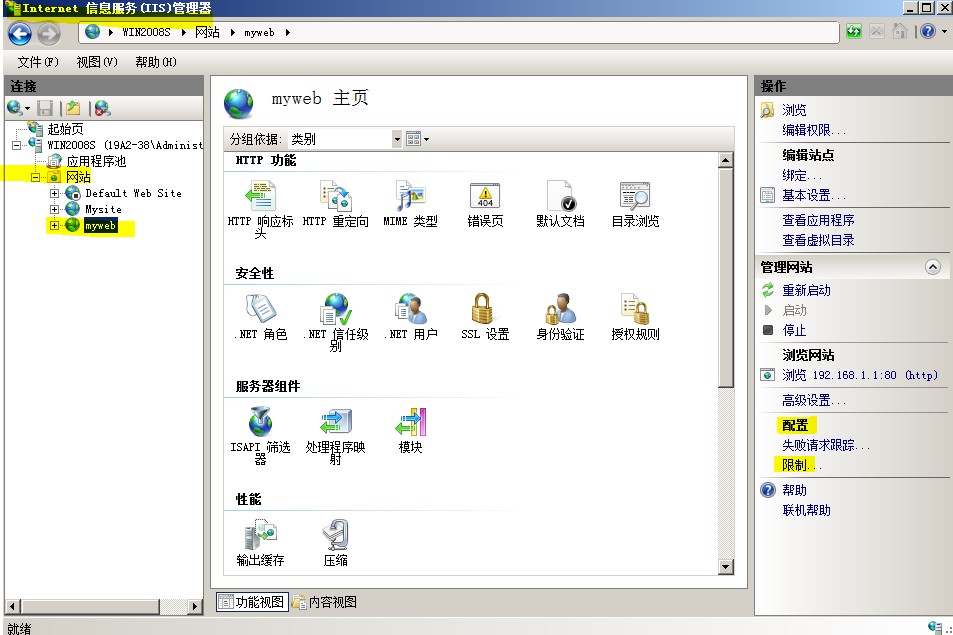Open 处理程序映射 feature
The image size is (953, 635).
pos(335,435)
